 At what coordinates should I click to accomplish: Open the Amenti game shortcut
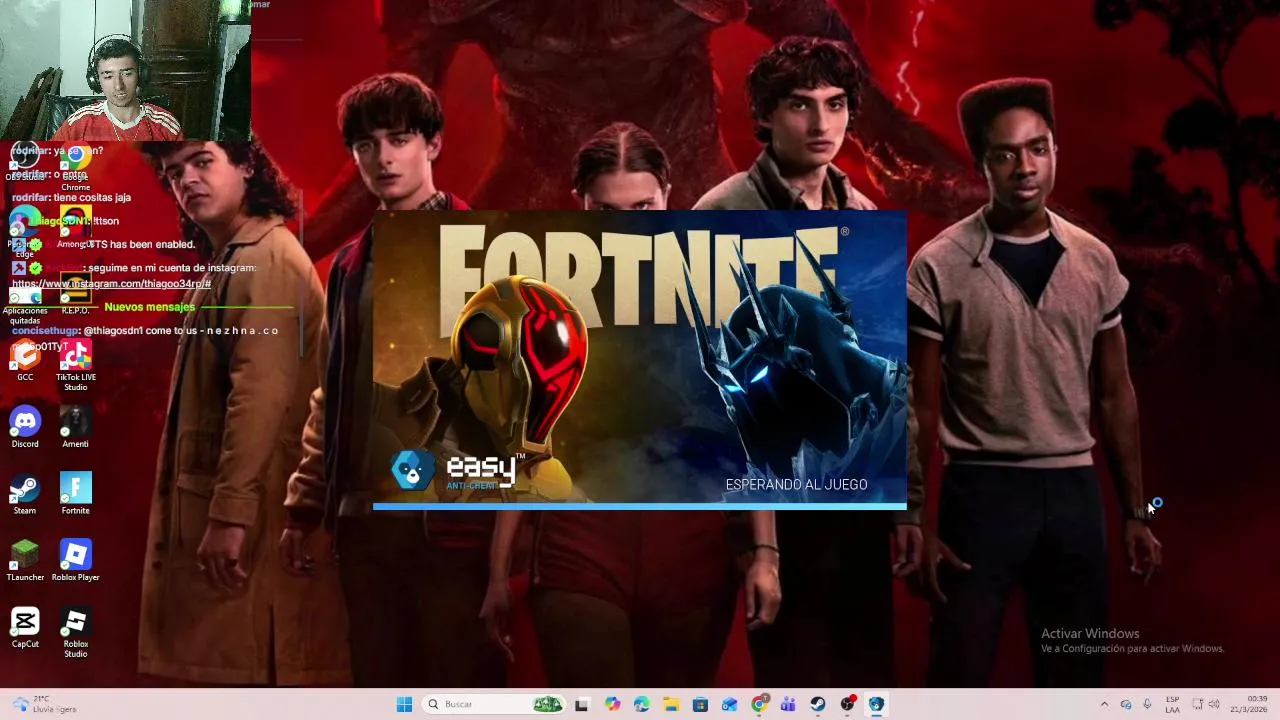[x=76, y=427]
